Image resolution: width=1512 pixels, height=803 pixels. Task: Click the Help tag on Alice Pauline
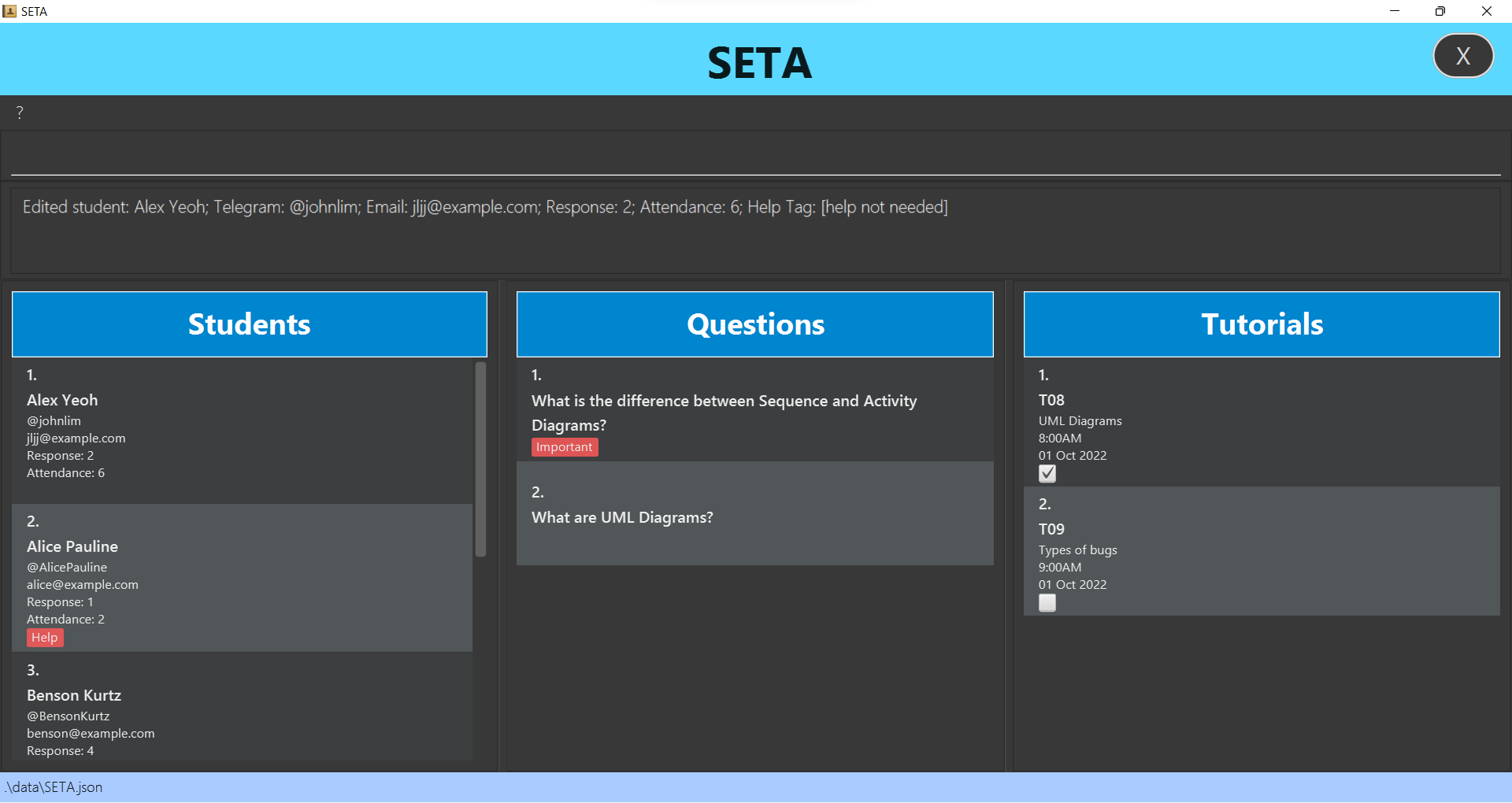pos(45,638)
